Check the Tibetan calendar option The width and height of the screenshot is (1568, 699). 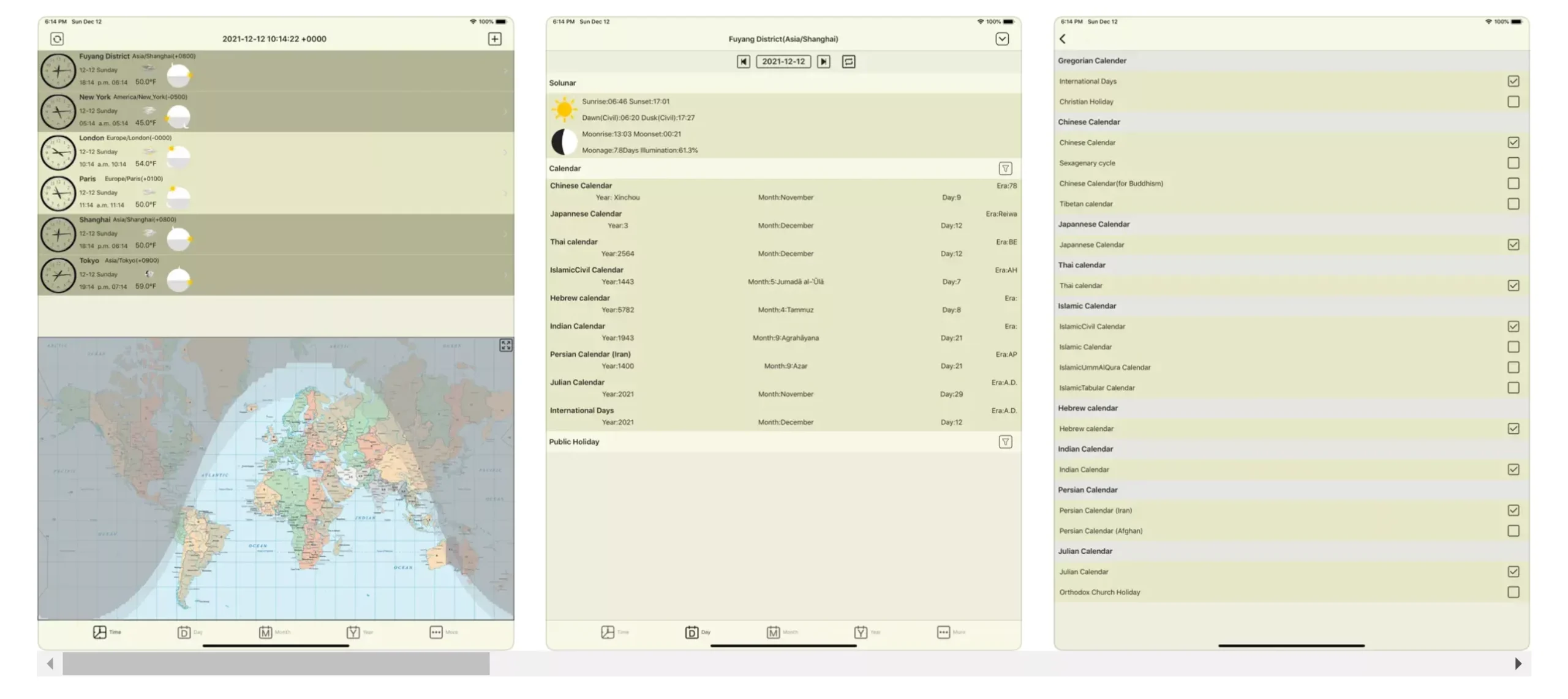1513,204
